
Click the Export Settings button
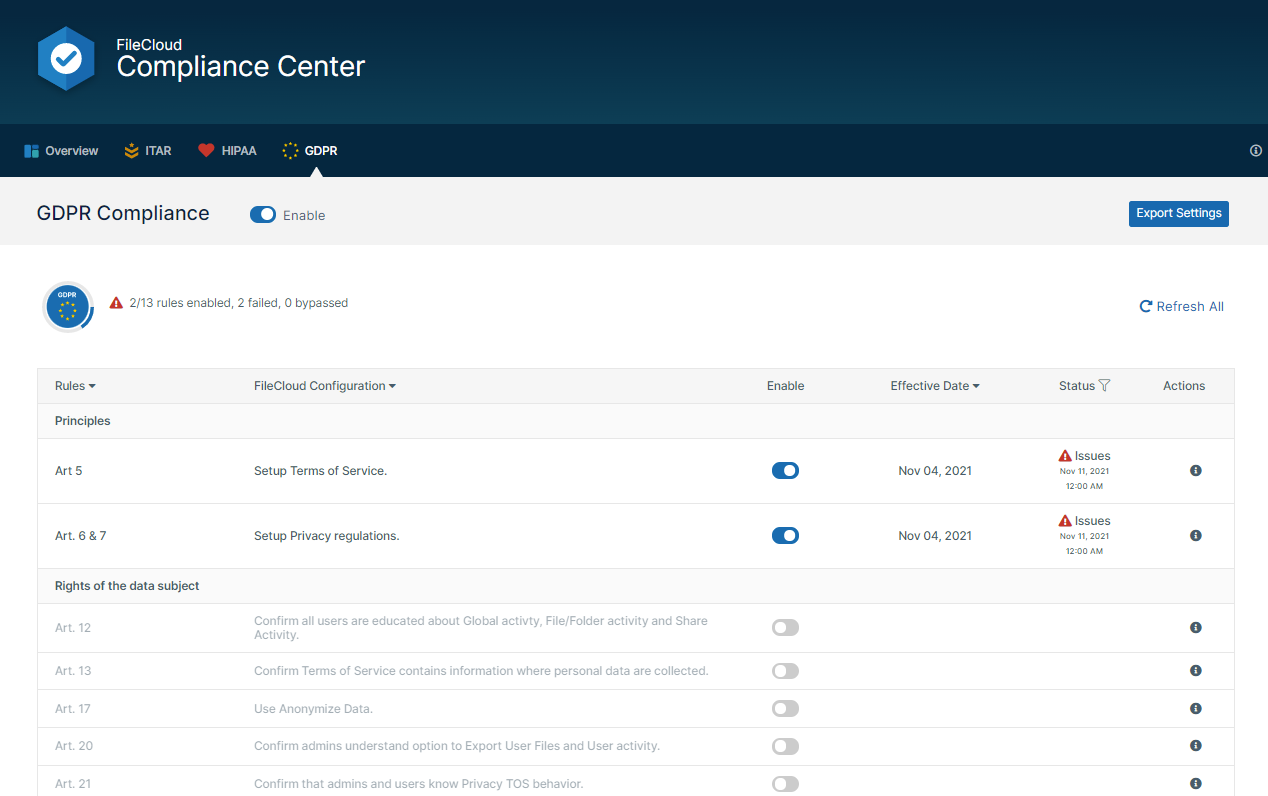[1179, 213]
